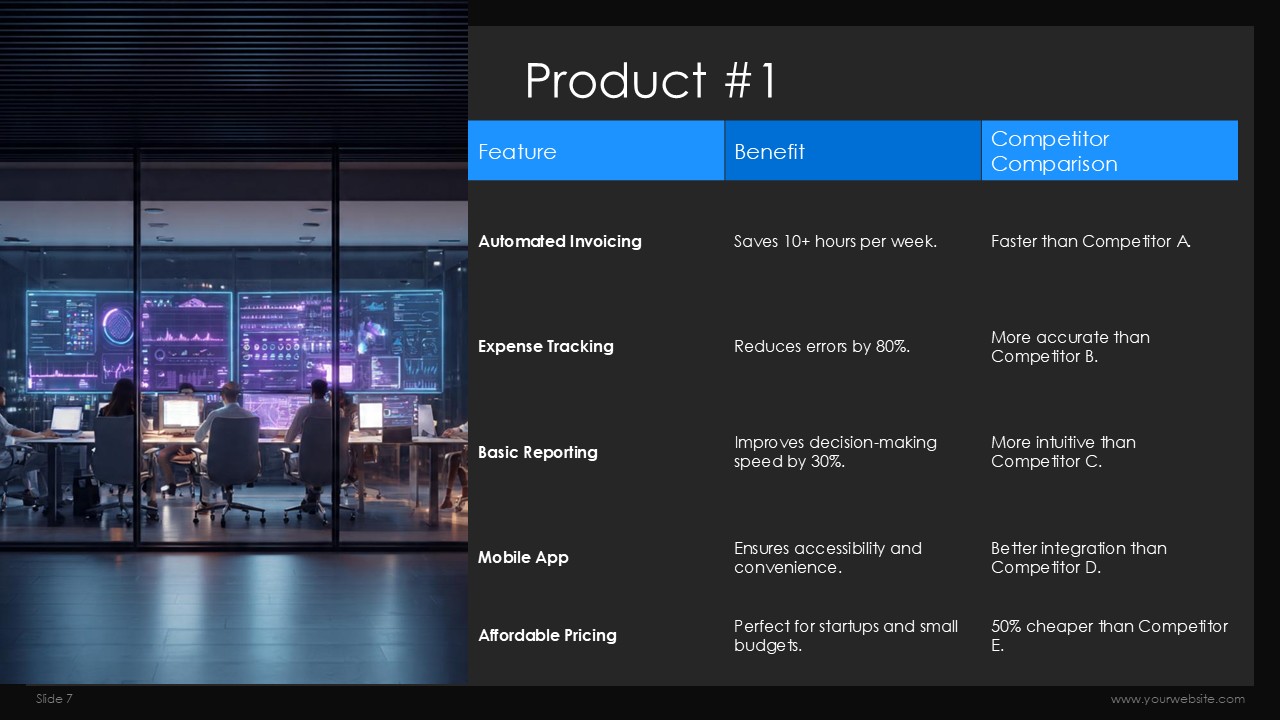1280x720 pixels.
Task: Click the 'Automated Invoicing' feature cell
Action: [x=560, y=241]
